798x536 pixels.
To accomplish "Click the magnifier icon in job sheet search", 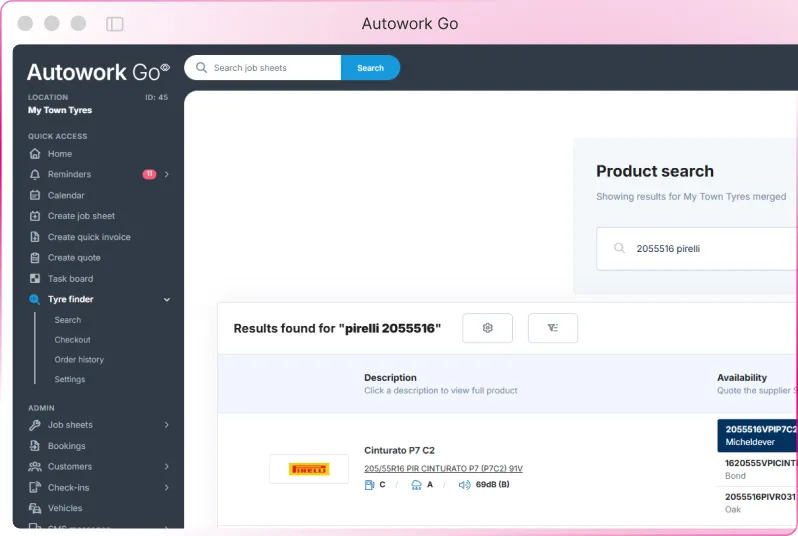I will tap(202, 68).
